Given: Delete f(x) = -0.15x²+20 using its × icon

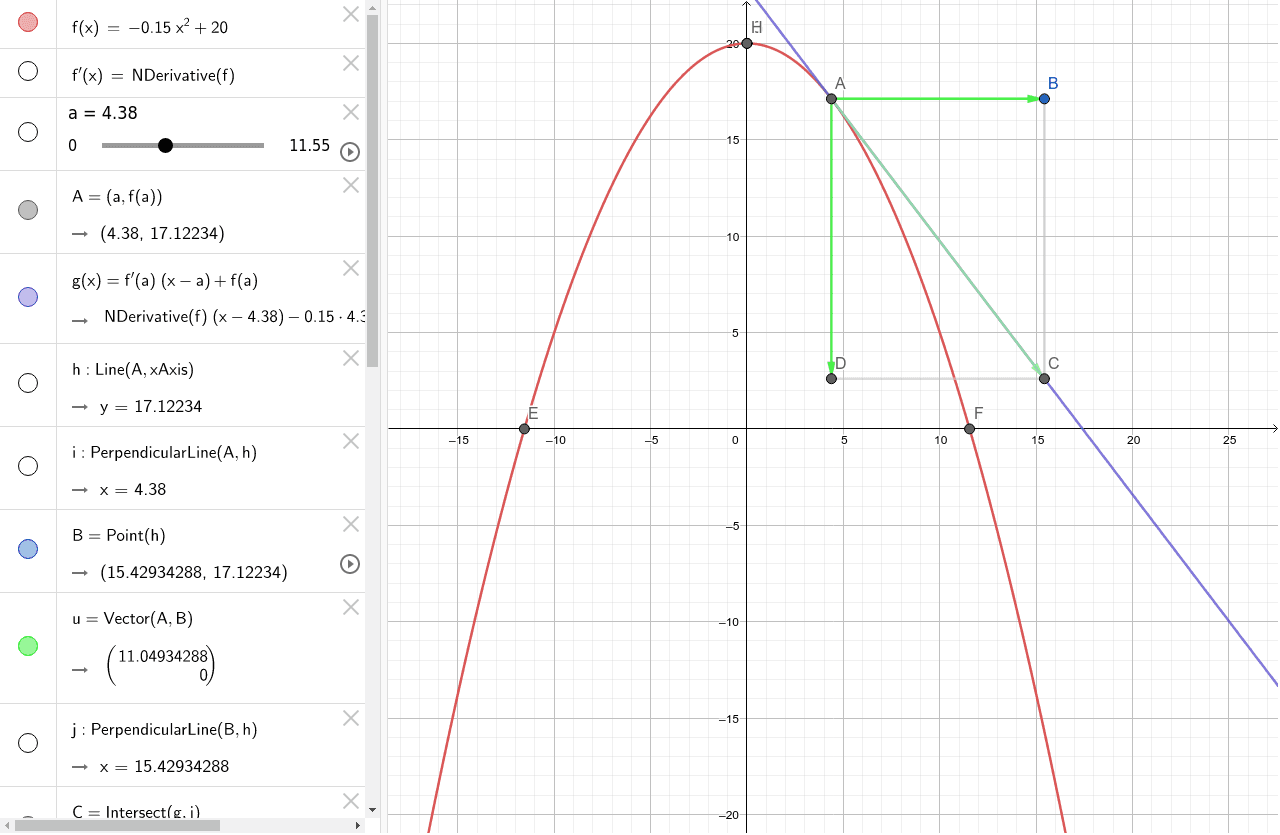Looking at the screenshot, I should tap(350, 15).
